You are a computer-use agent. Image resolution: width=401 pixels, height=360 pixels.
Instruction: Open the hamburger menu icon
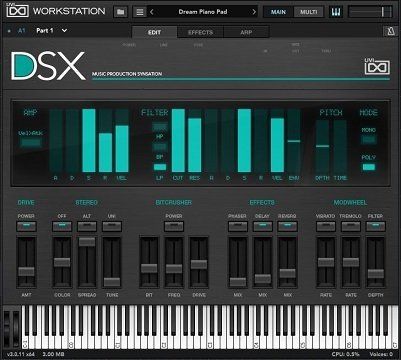coord(140,12)
